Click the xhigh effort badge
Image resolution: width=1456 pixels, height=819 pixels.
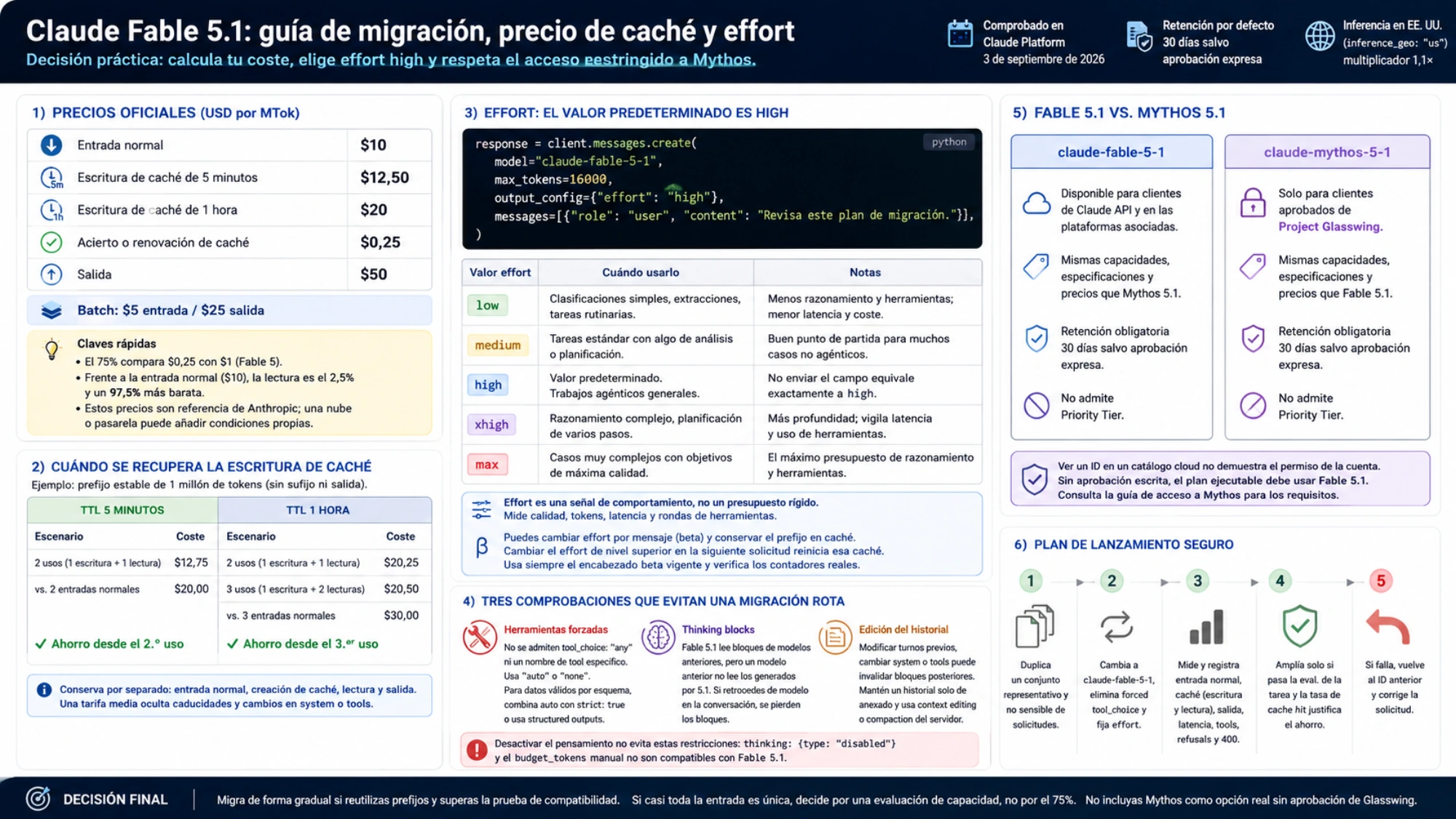click(x=491, y=424)
